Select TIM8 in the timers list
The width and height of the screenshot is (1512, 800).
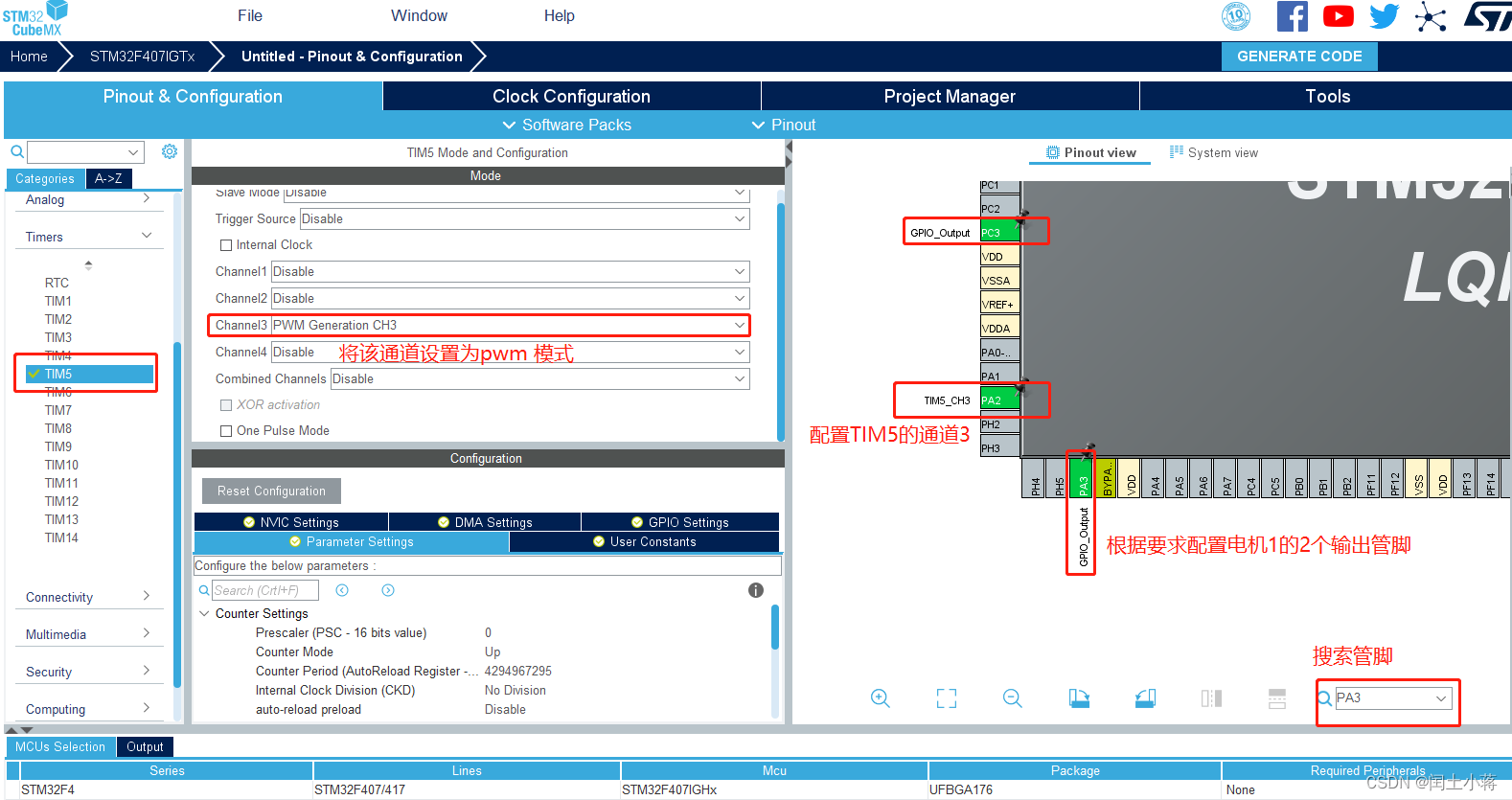[x=58, y=428]
